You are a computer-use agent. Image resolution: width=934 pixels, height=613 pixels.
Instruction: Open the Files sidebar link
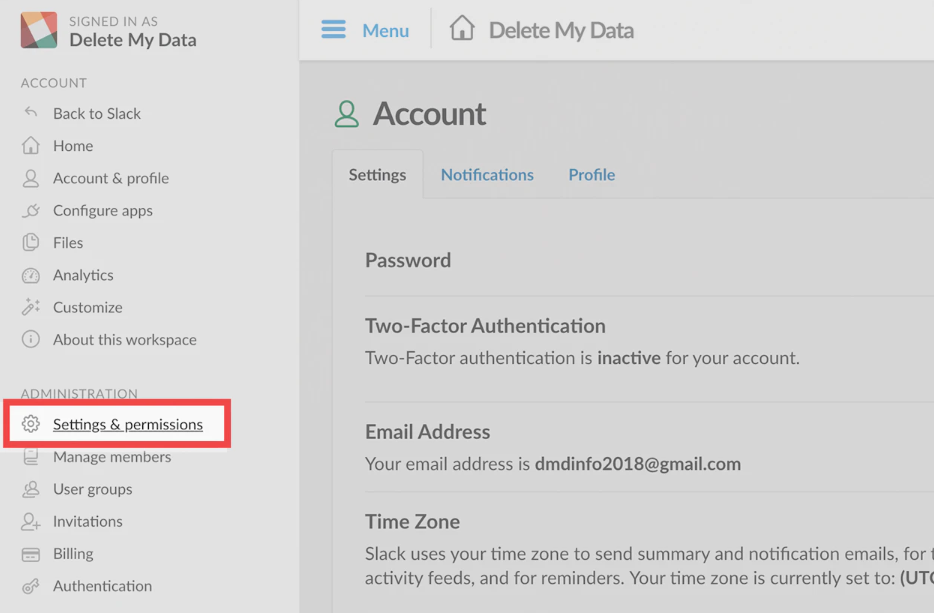(68, 242)
